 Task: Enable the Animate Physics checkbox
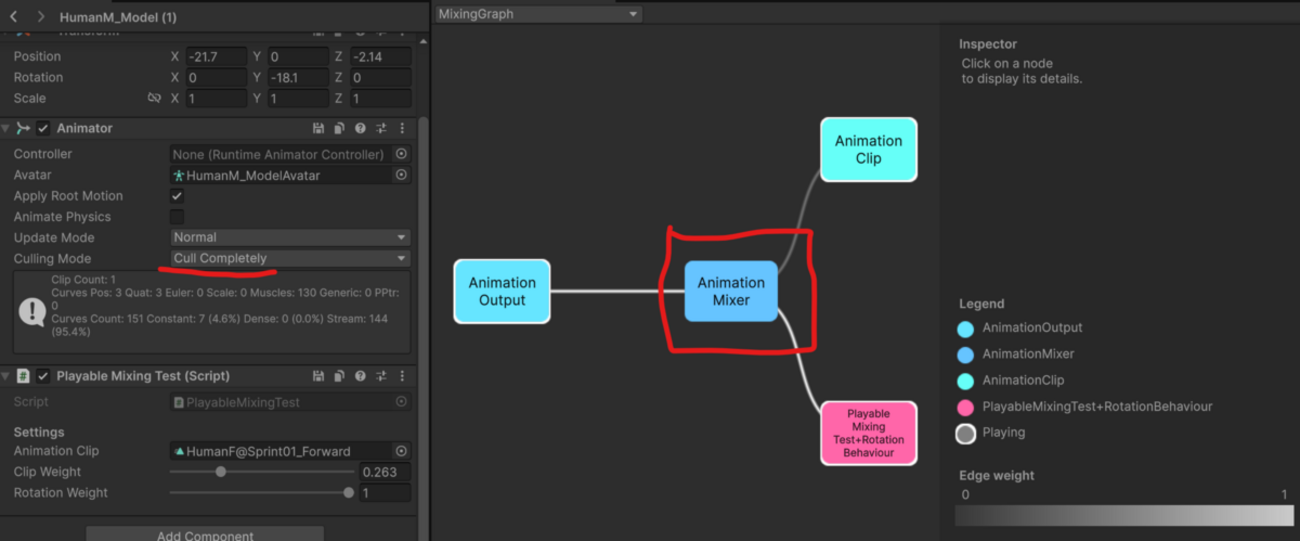(x=177, y=217)
